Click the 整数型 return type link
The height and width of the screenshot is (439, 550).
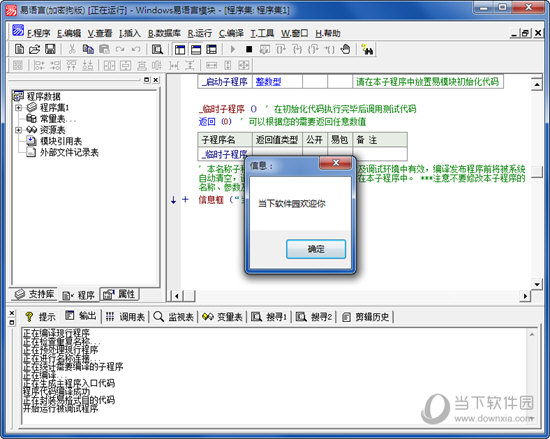[x=268, y=82]
